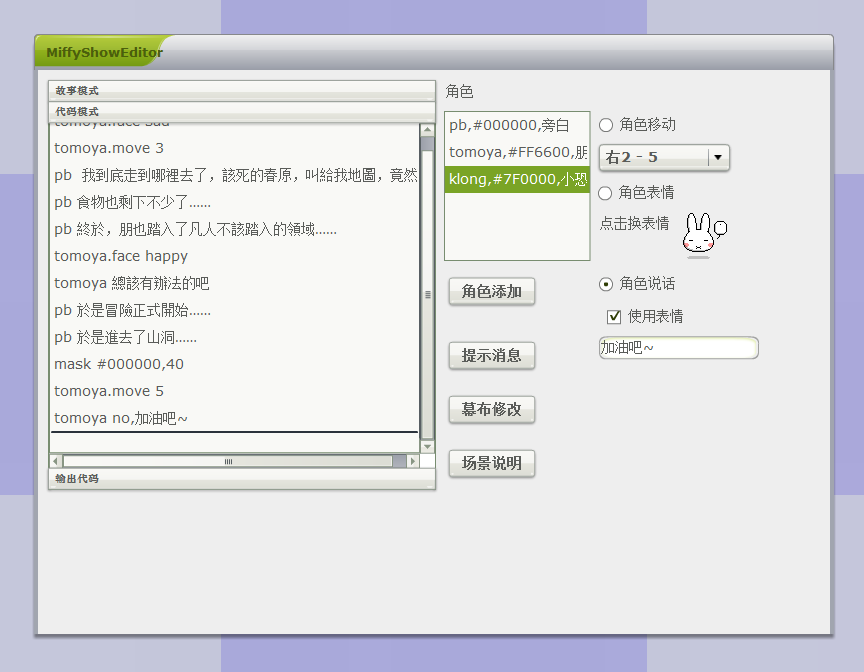Switch to the 代码模式 section header
This screenshot has height=672, width=864.
click(x=242, y=111)
